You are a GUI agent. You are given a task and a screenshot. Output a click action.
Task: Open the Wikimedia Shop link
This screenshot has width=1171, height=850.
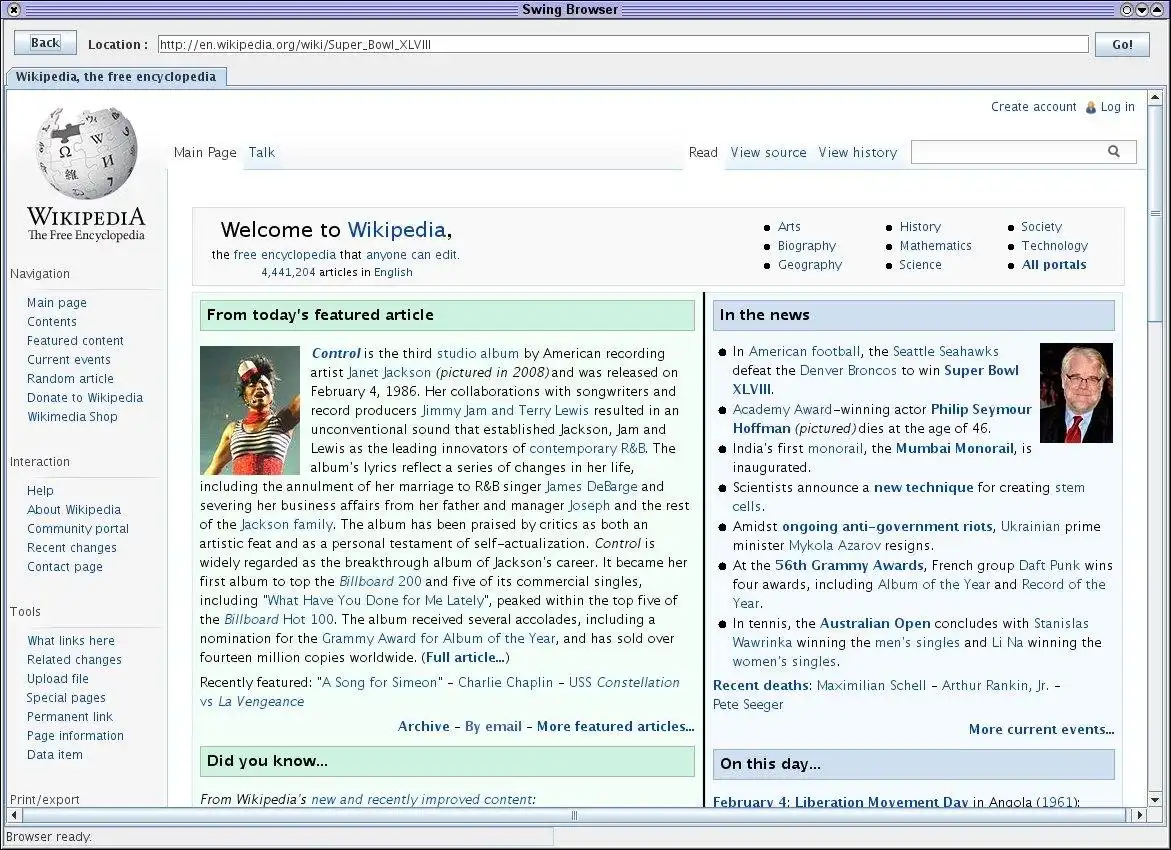[x=72, y=417]
